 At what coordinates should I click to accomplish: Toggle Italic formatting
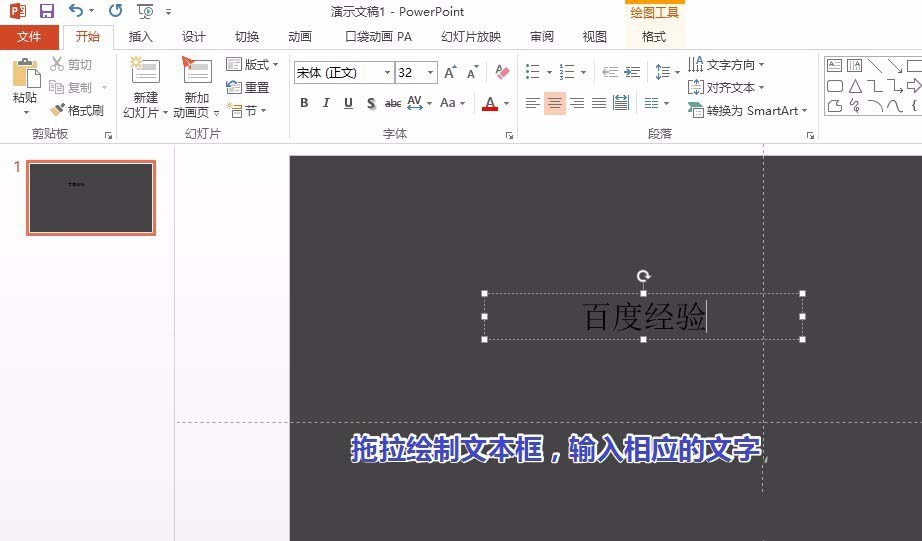click(326, 103)
